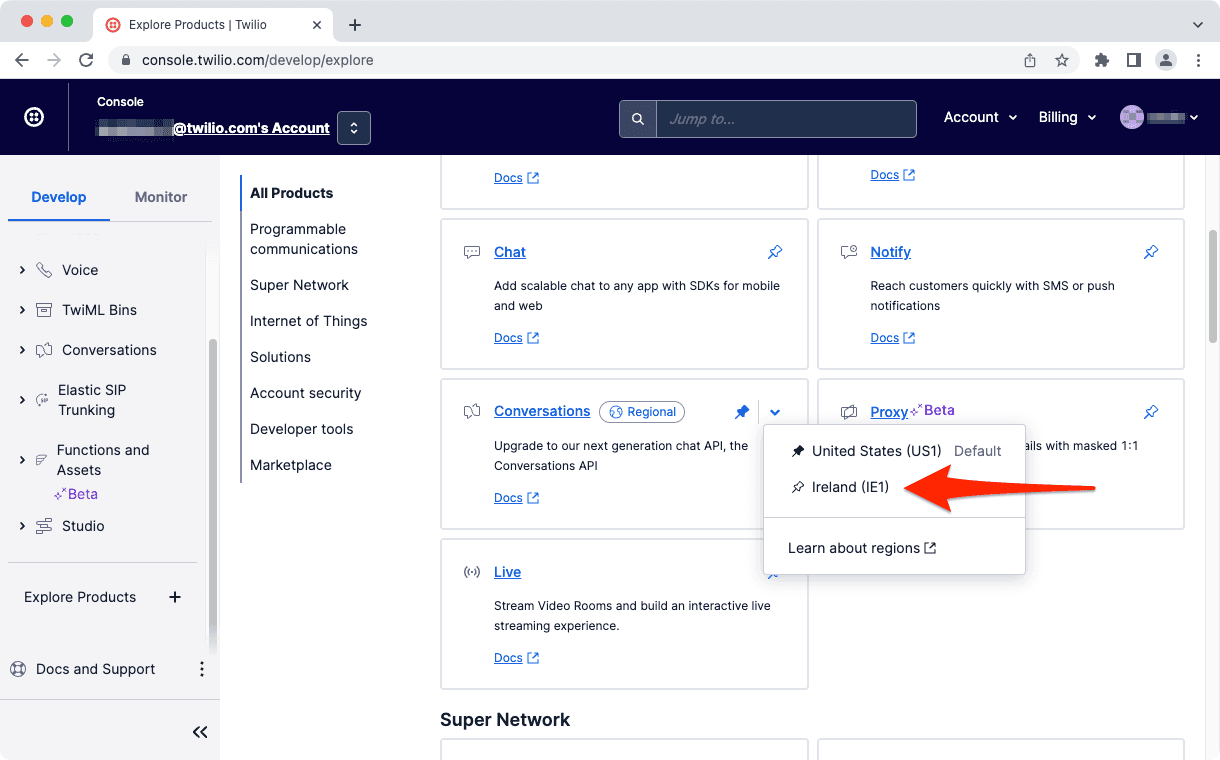Choose United States (US1) region option
1220x760 pixels.
coord(876,451)
